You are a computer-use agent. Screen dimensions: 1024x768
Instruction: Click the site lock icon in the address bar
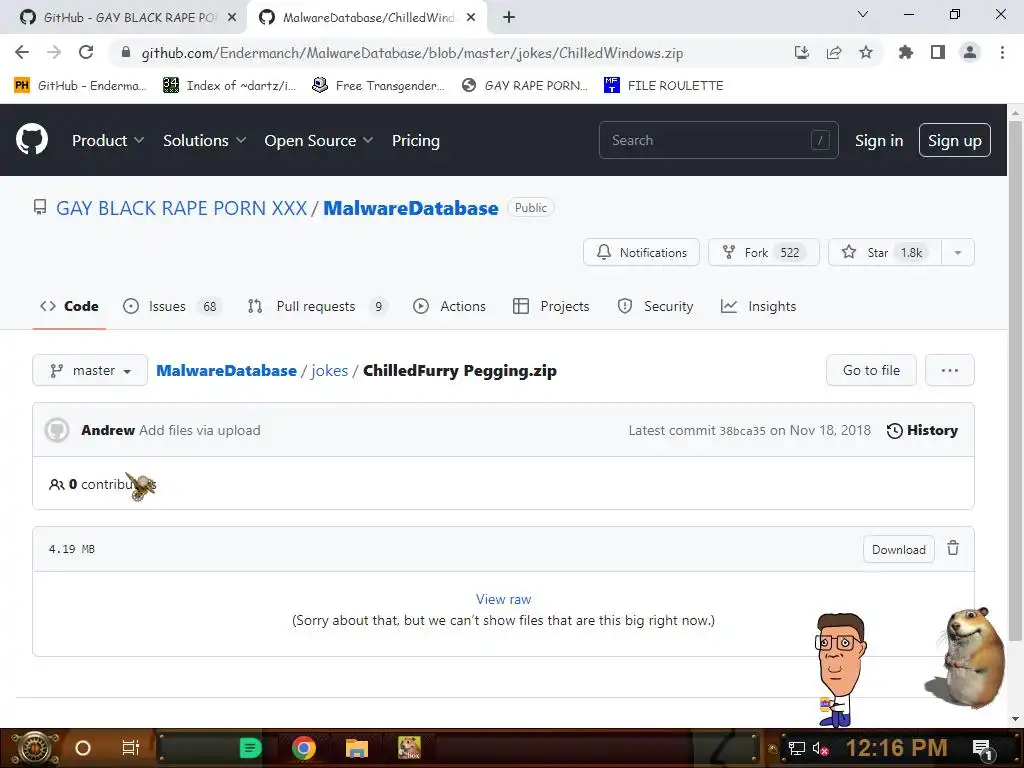point(126,53)
